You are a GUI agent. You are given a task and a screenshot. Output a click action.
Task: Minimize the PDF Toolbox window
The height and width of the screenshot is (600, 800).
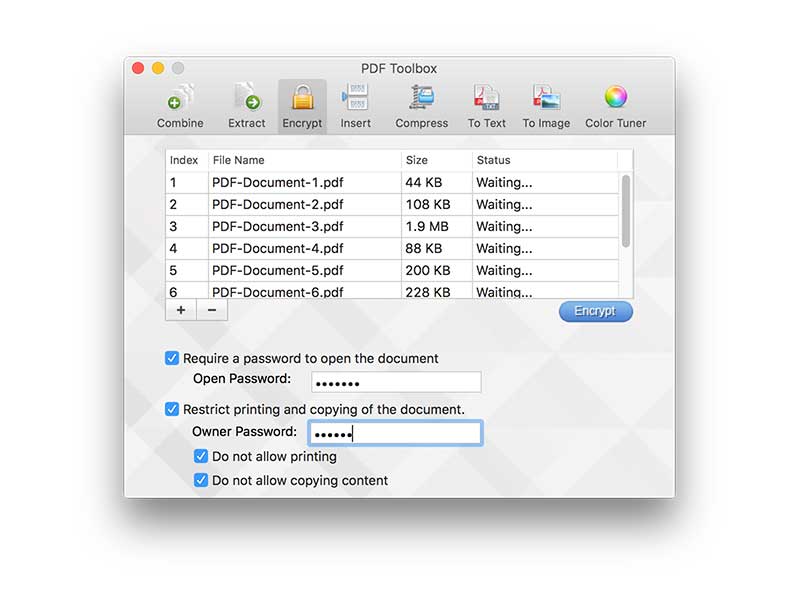point(158,68)
